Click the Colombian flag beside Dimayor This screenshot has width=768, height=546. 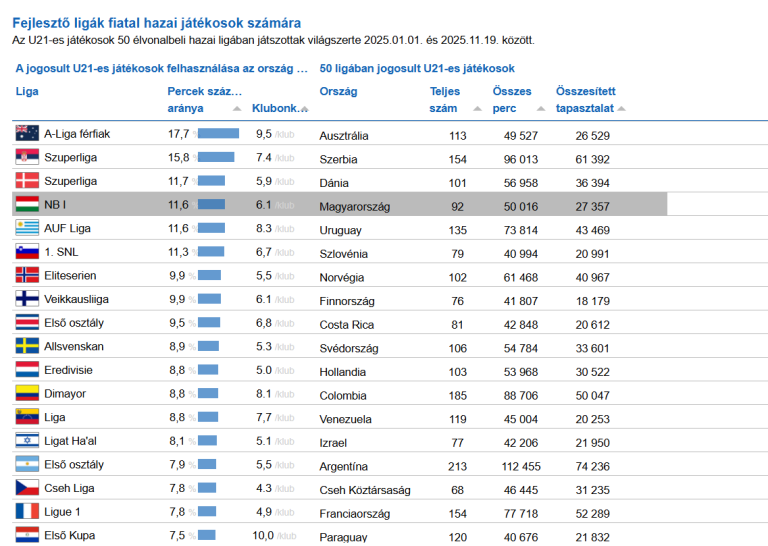27,394
